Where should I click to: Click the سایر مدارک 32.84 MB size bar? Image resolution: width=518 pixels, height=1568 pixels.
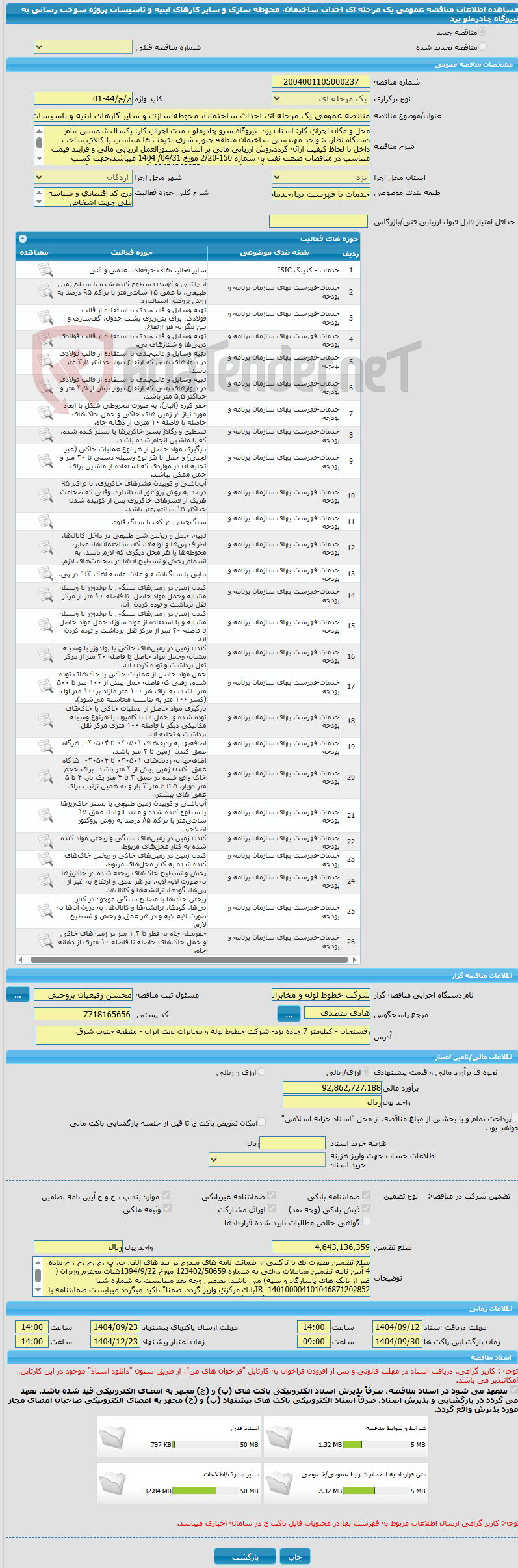point(206,1491)
